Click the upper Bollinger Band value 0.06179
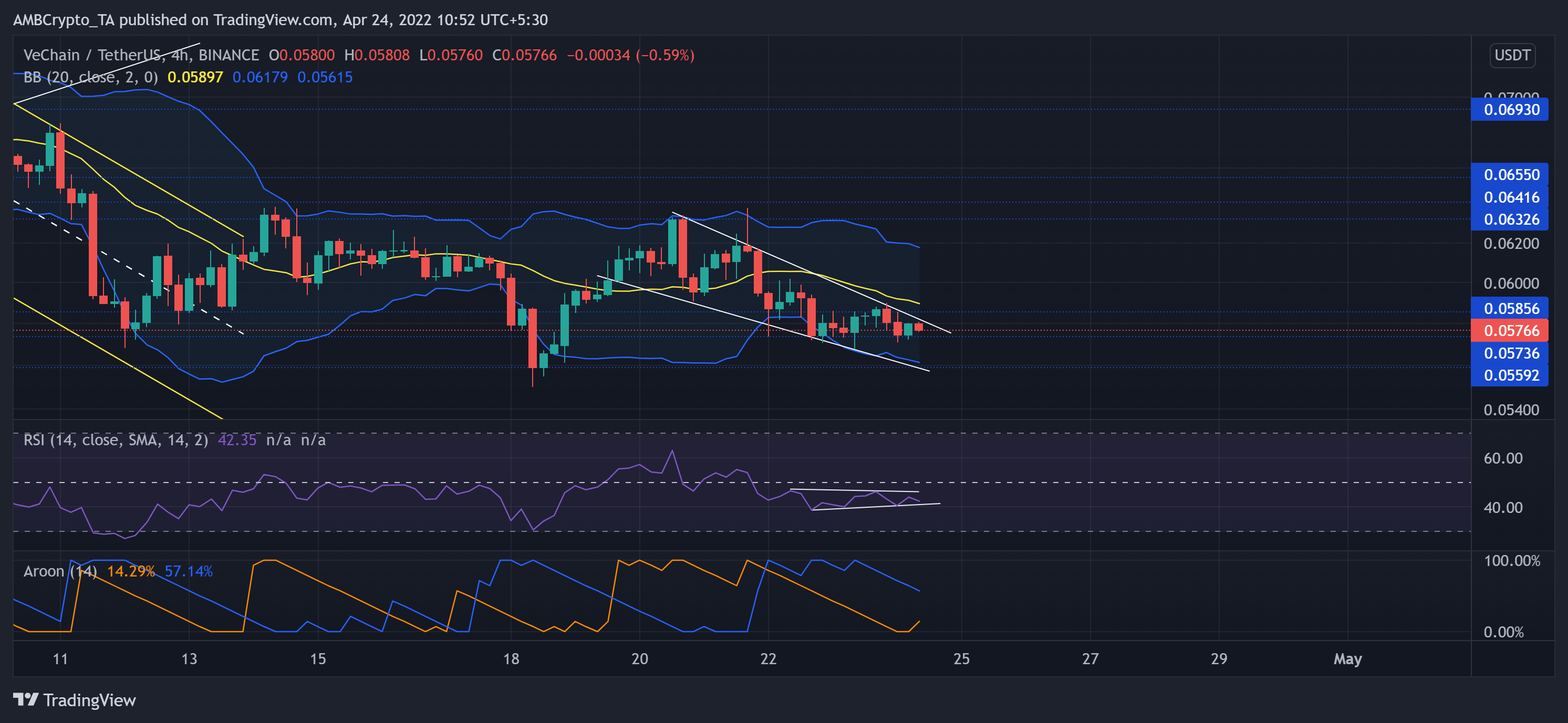The image size is (1568, 723). point(261,77)
